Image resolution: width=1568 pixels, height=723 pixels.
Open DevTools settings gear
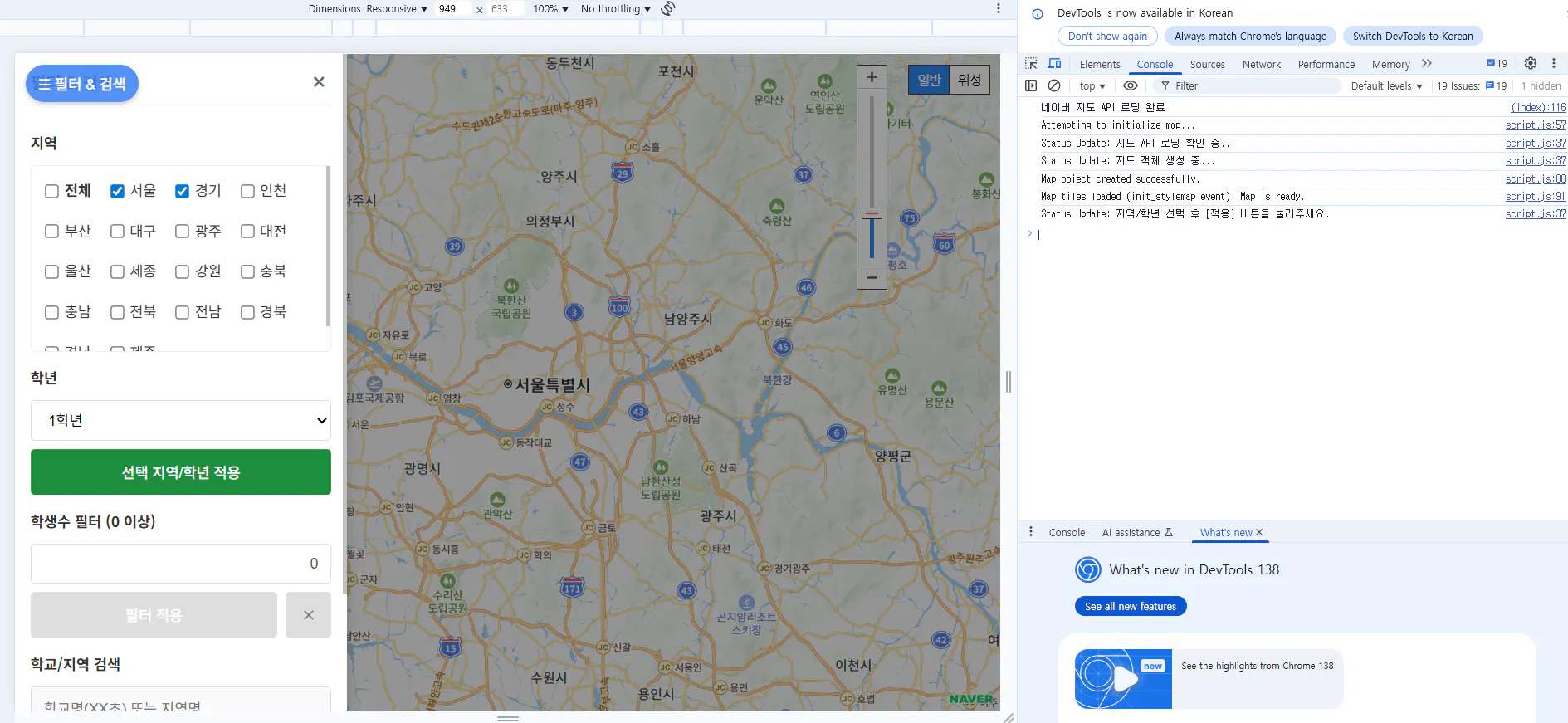[1531, 63]
